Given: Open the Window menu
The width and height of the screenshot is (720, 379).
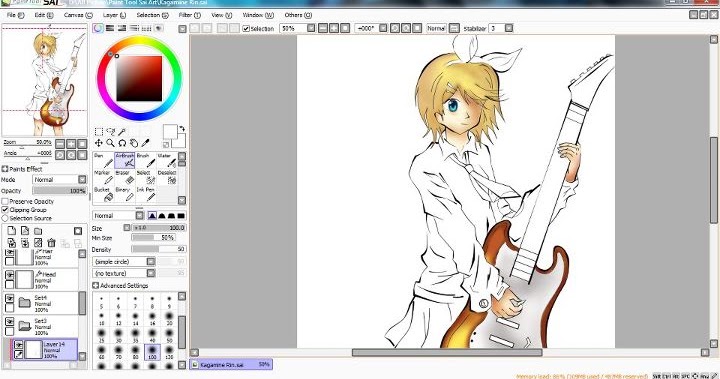Looking at the screenshot, I should point(258,15).
